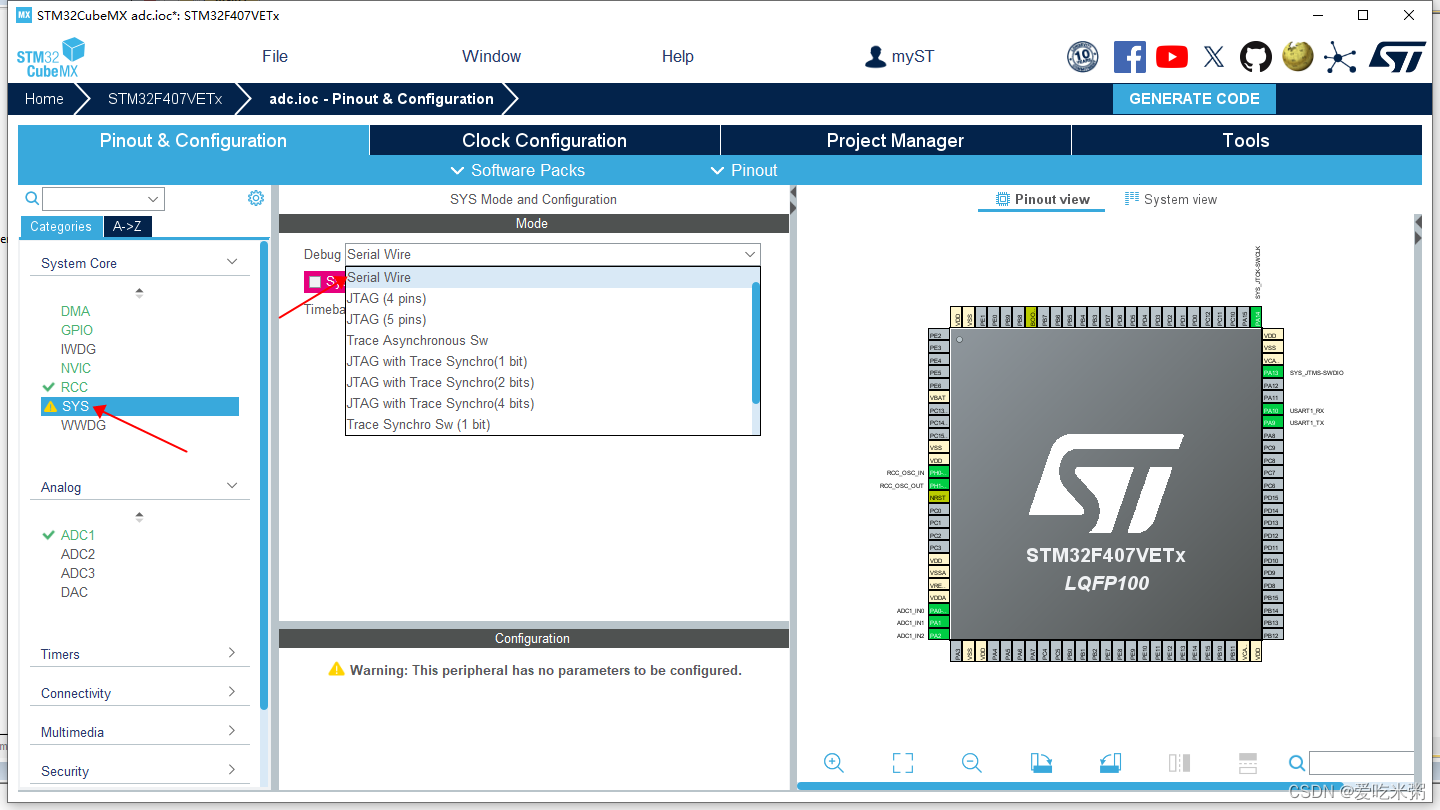This screenshot has width=1440, height=810.
Task: Open the Debug mode dropdown
Action: pos(552,254)
